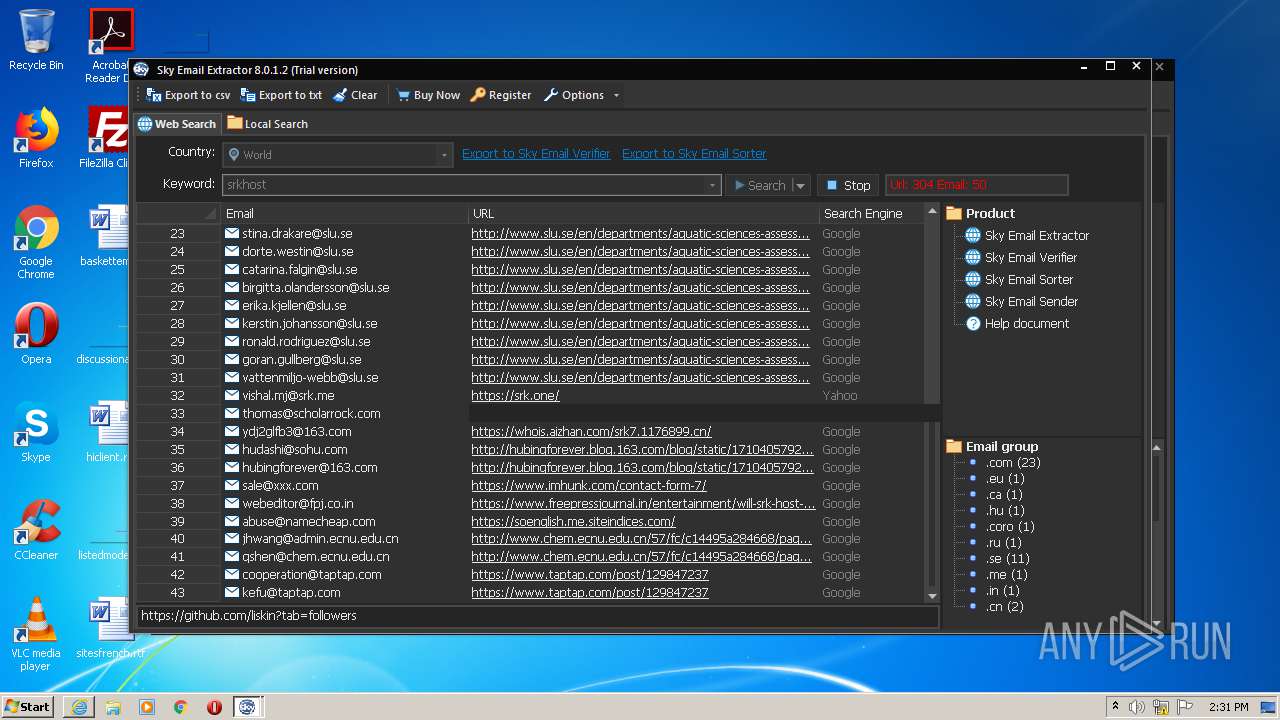Click Sky Email Extractor taskbar icon
The width and height of the screenshot is (1280, 720).
(246, 706)
